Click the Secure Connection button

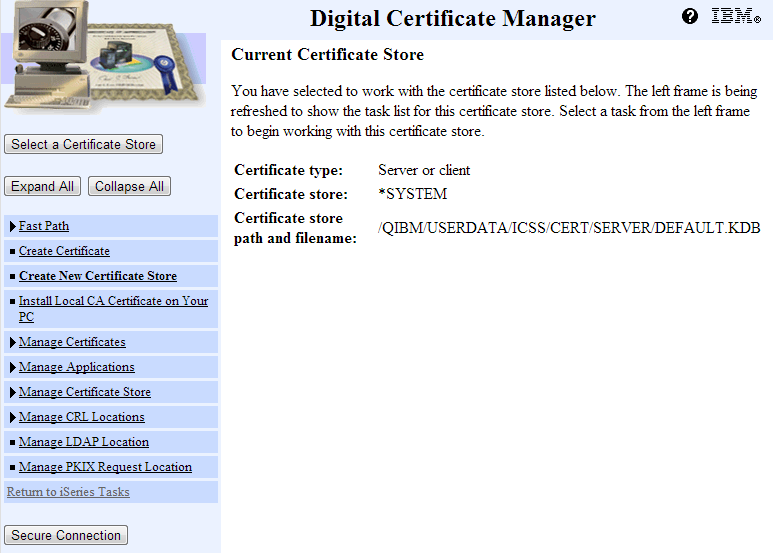66,535
